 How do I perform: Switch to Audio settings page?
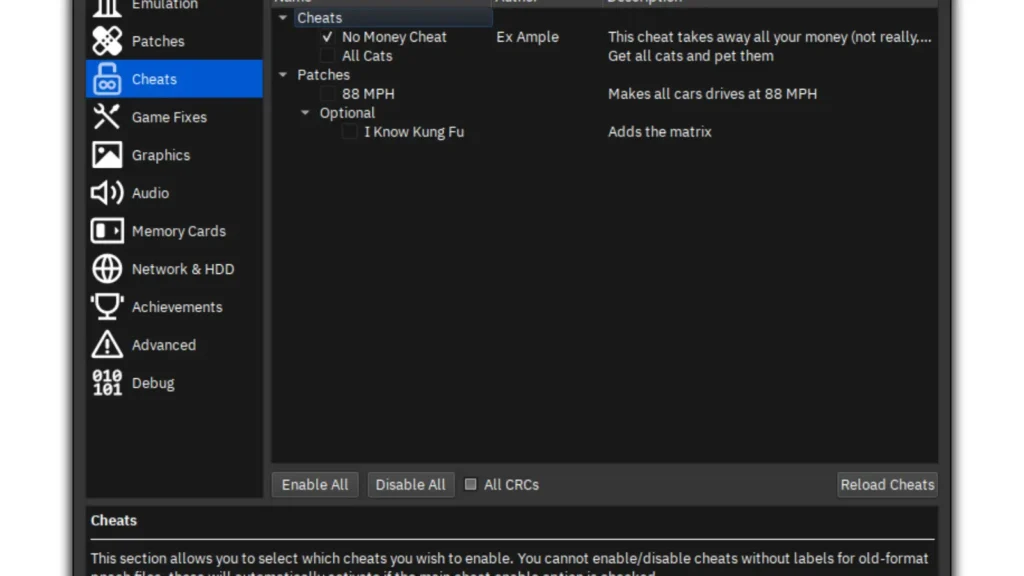[x=174, y=193]
